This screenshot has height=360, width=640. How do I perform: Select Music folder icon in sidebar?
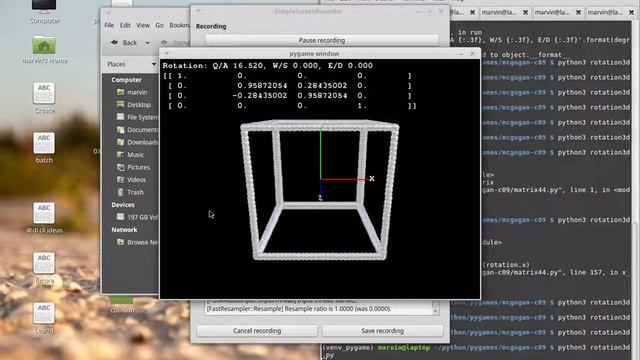point(120,155)
